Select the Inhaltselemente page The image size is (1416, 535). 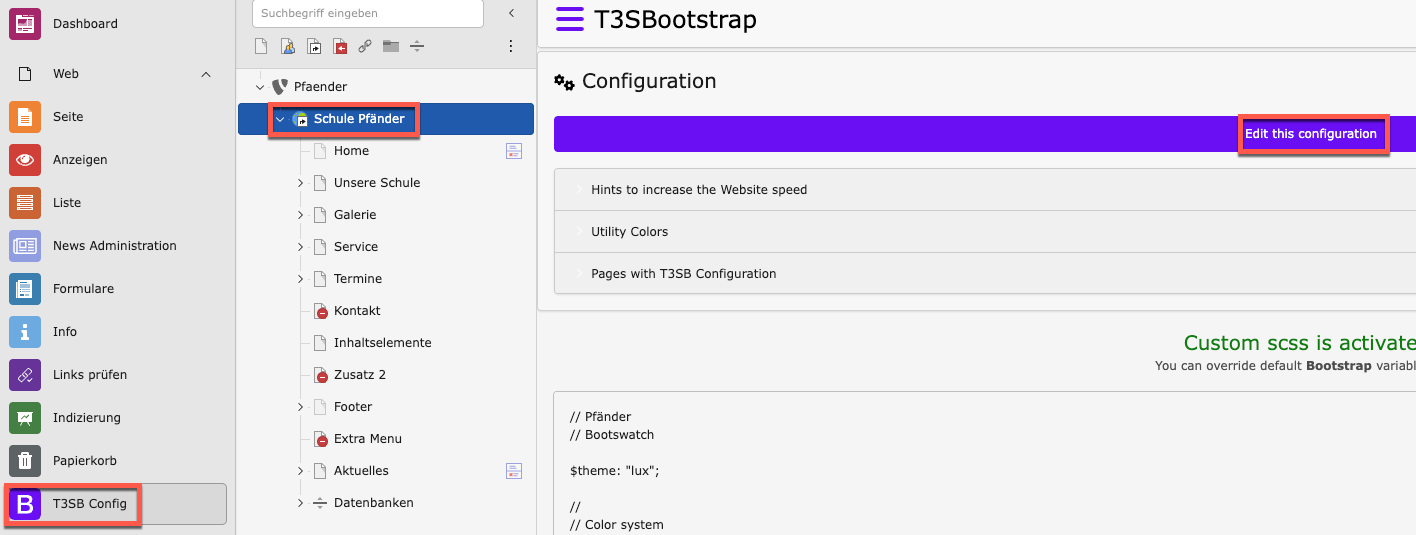click(x=383, y=343)
